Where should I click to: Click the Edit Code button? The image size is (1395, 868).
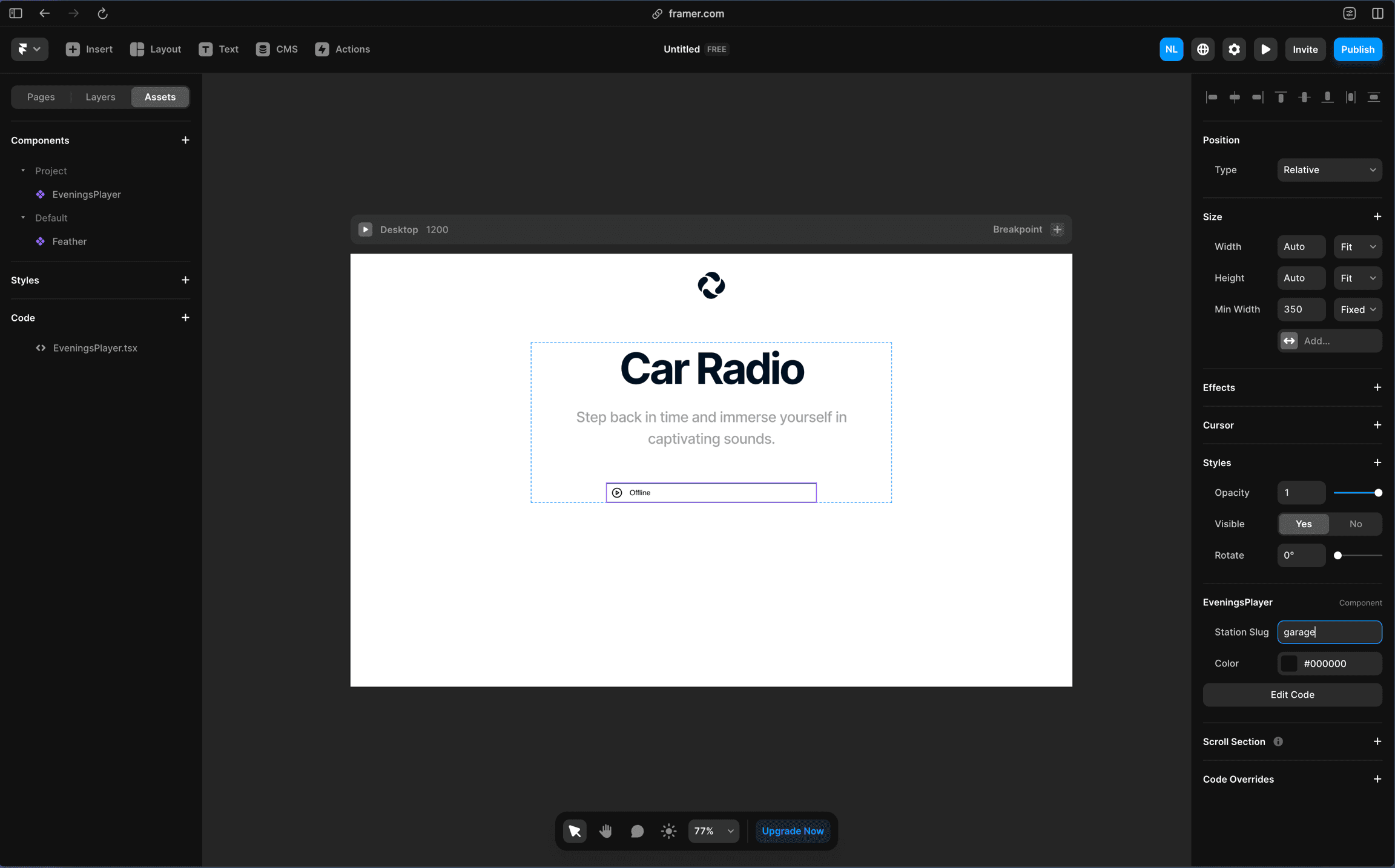pyautogui.click(x=1292, y=695)
